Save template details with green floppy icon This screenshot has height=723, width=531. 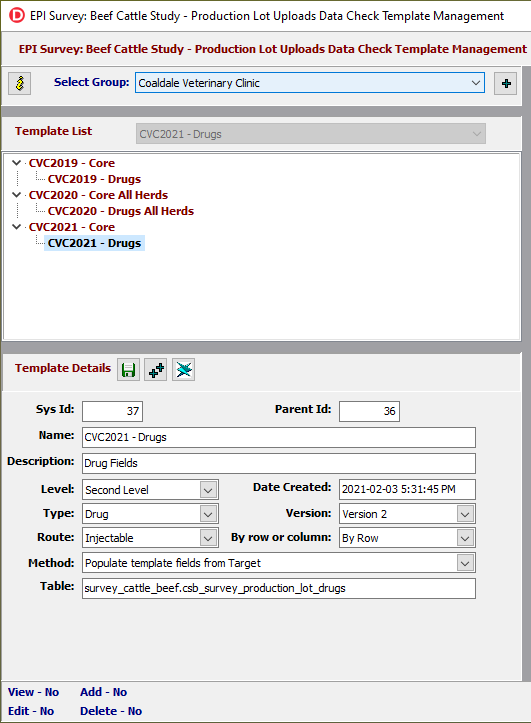[128, 370]
